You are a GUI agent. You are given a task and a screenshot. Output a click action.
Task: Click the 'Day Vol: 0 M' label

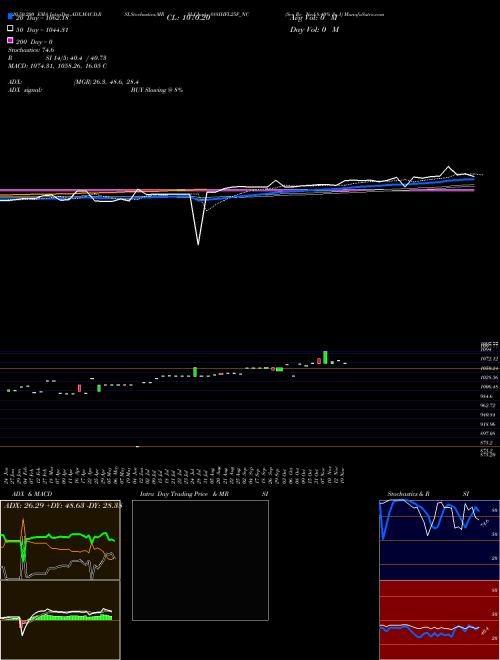pyautogui.click(x=314, y=29)
